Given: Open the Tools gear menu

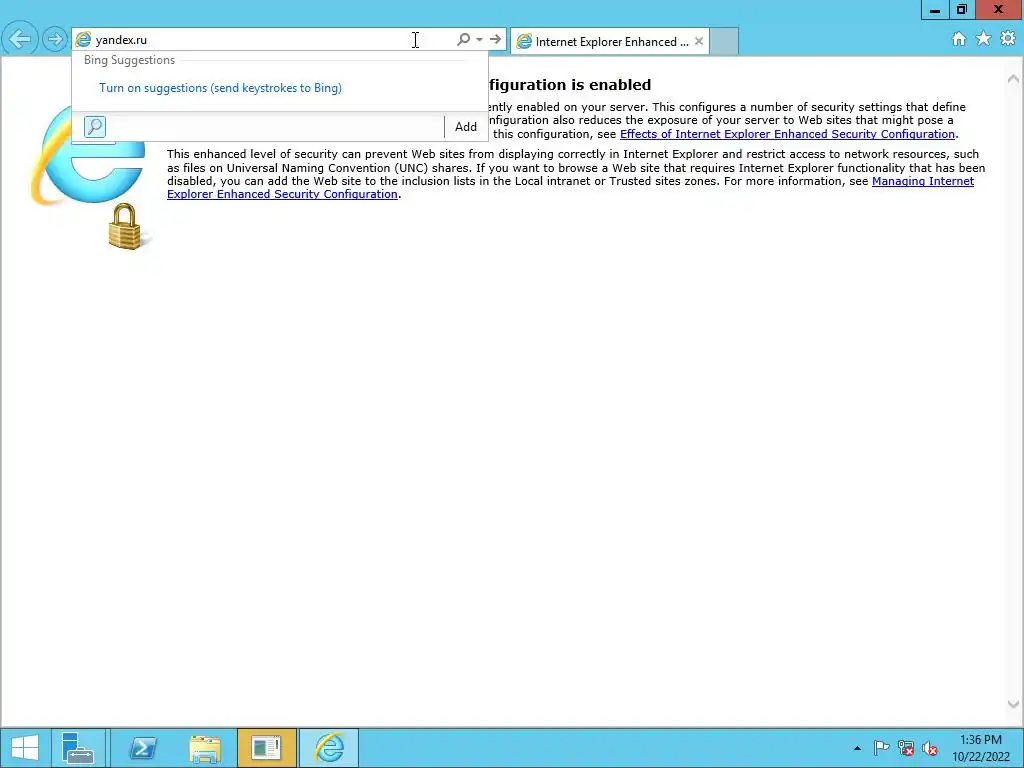Looking at the screenshot, I should [1008, 39].
